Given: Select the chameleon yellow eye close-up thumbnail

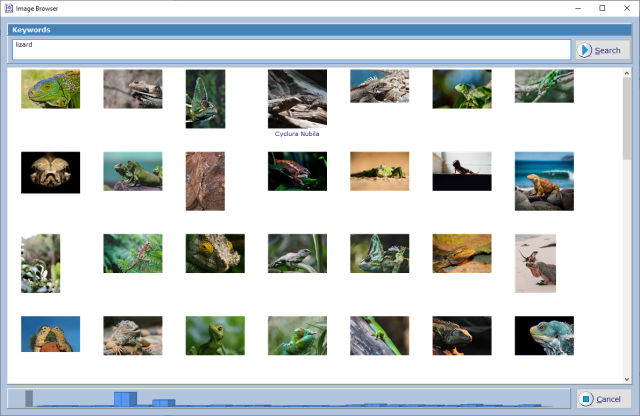Looking at the screenshot, I should 215,254.
